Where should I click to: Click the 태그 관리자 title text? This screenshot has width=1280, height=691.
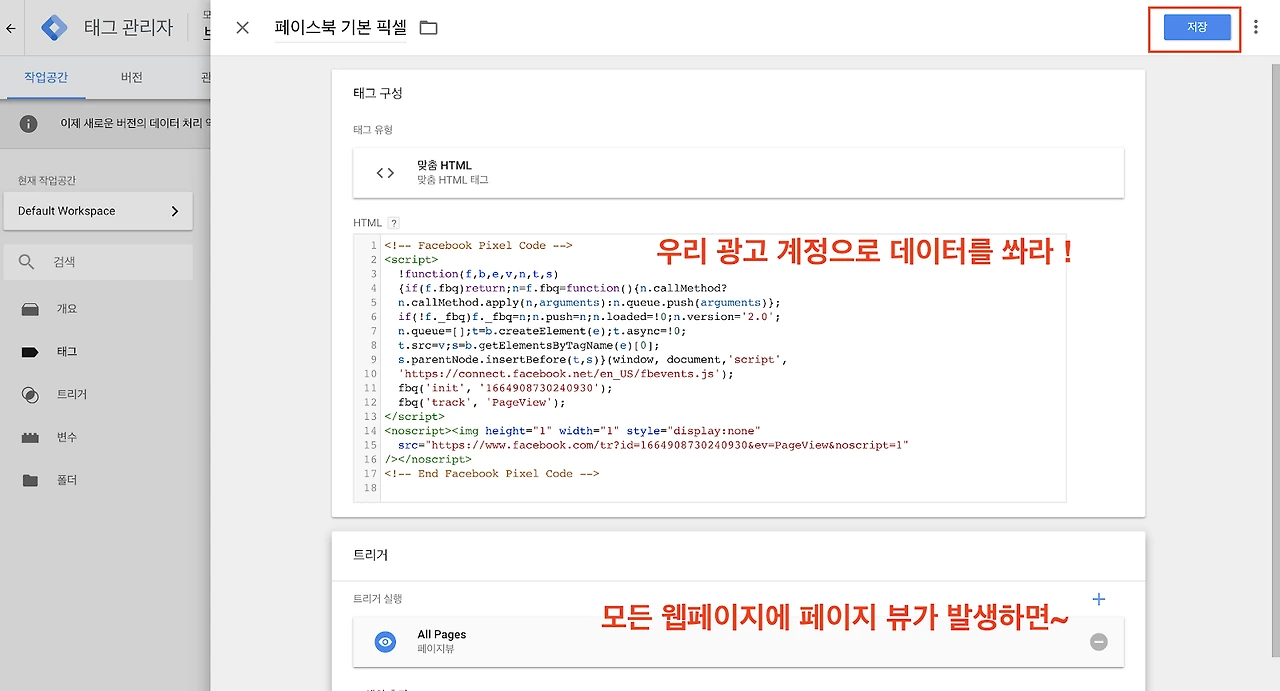coord(128,28)
